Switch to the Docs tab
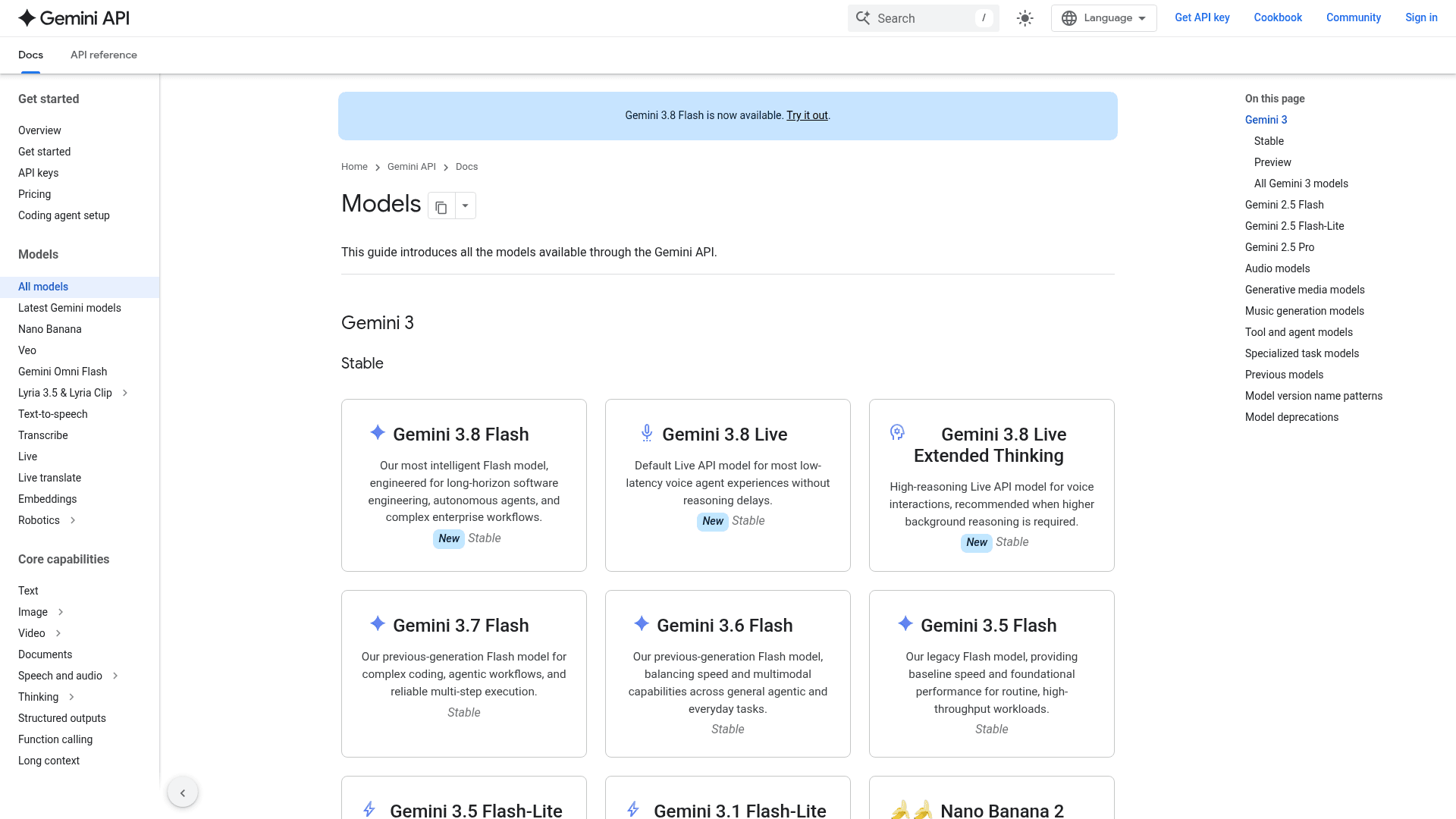 [x=30, y=55]
